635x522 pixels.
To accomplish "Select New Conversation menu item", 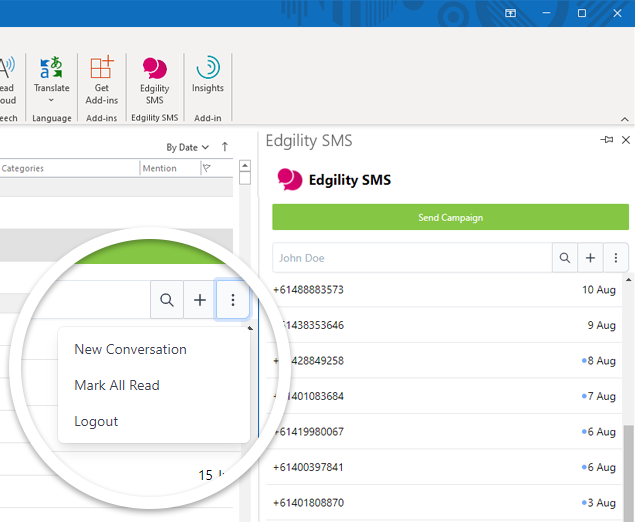I will [x=130, y=349].
